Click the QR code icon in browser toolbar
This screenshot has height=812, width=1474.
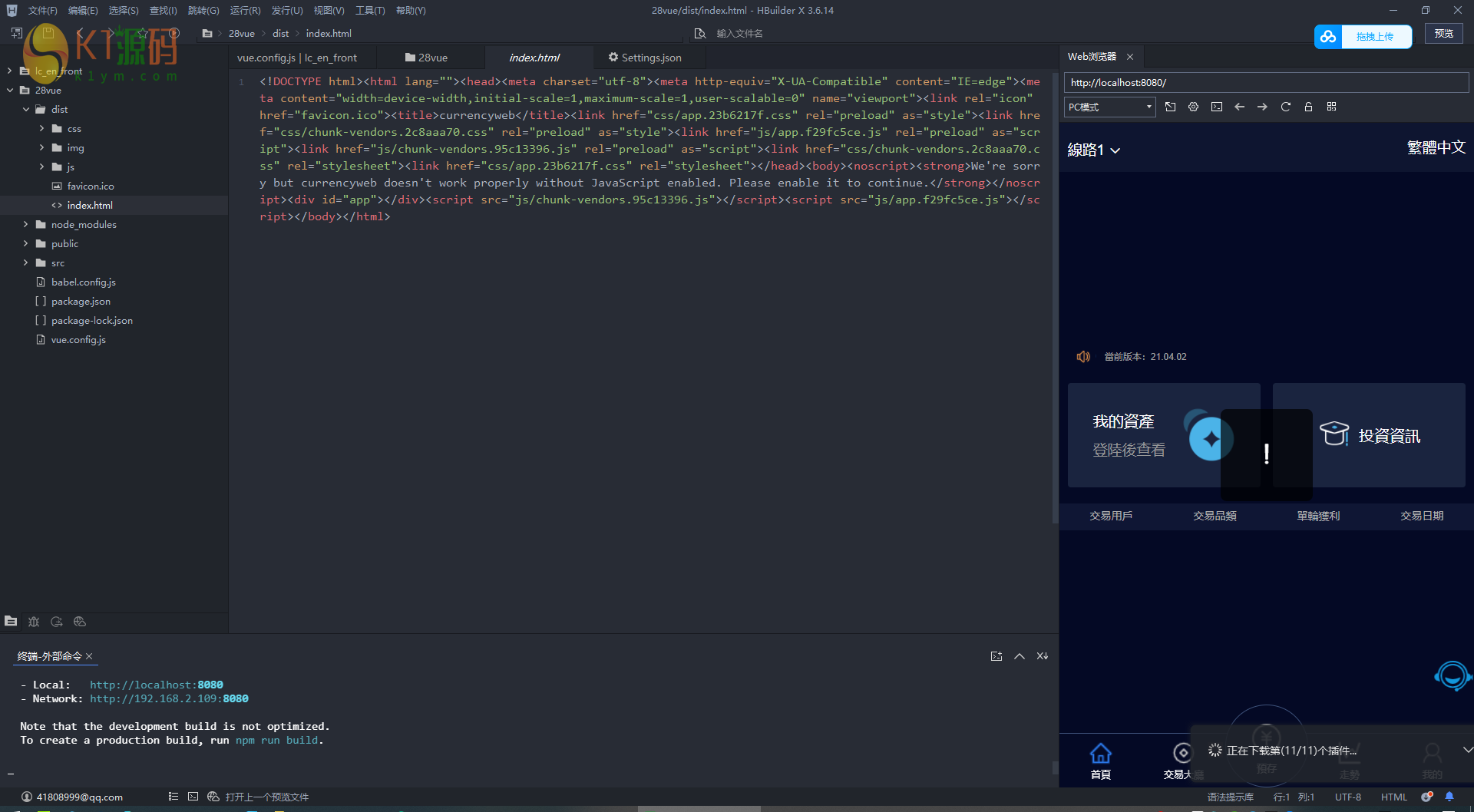(1331, 107)
